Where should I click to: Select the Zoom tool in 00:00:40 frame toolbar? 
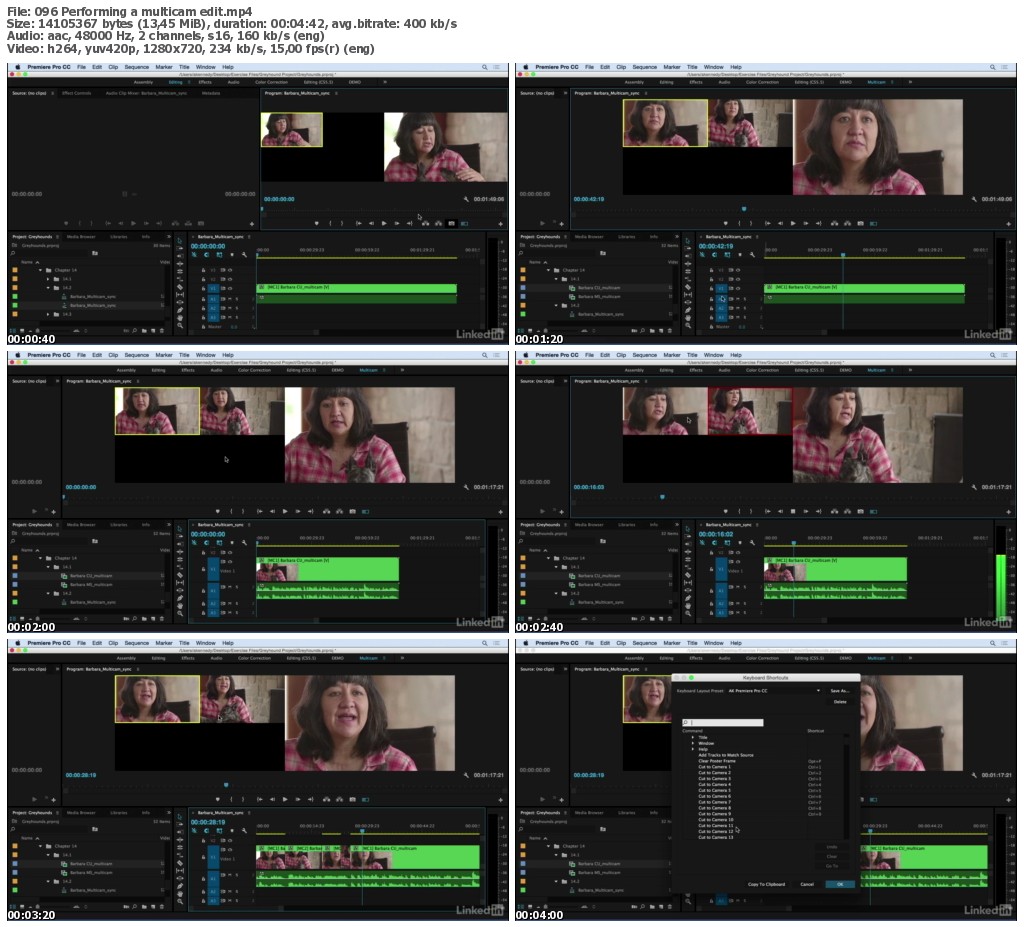point(180,326)
